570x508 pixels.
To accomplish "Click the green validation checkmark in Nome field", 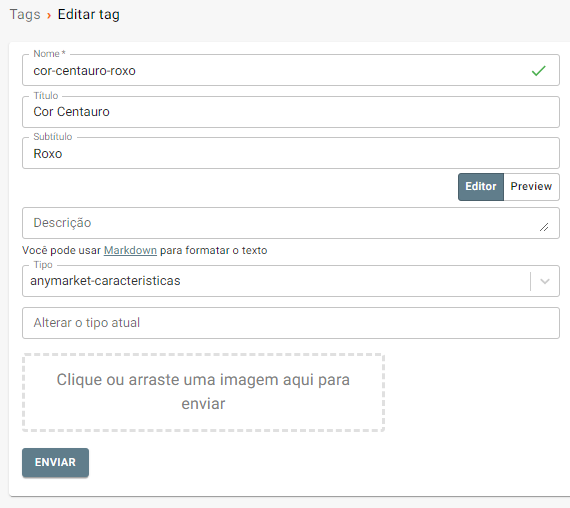I will pos(538,71).
